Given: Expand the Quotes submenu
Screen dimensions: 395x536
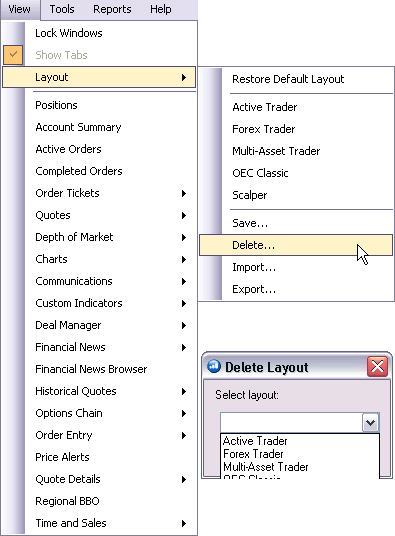Looking at the screenshot, I should [99, 215].
